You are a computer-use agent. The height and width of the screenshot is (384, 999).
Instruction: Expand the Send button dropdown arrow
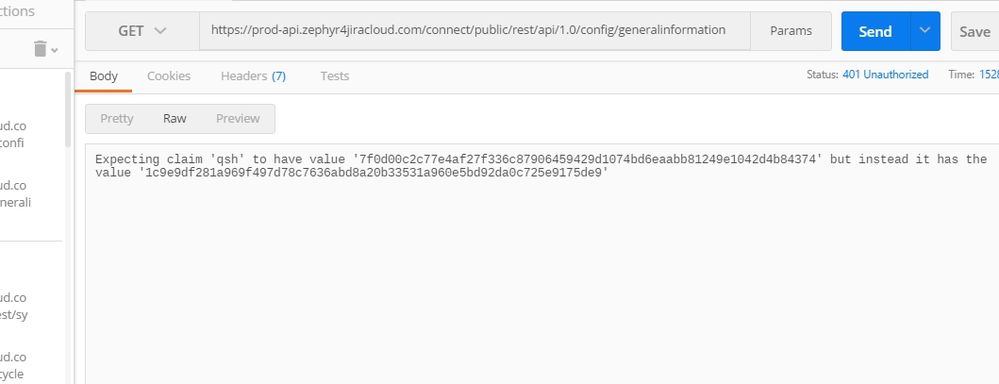click(x=925, y=31)
